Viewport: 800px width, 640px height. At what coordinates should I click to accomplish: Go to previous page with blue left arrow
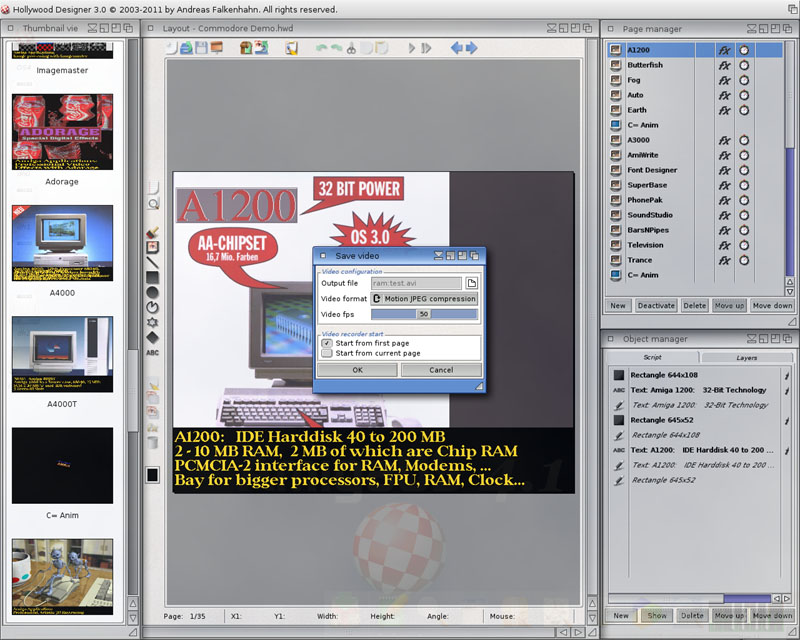[457, 48]
